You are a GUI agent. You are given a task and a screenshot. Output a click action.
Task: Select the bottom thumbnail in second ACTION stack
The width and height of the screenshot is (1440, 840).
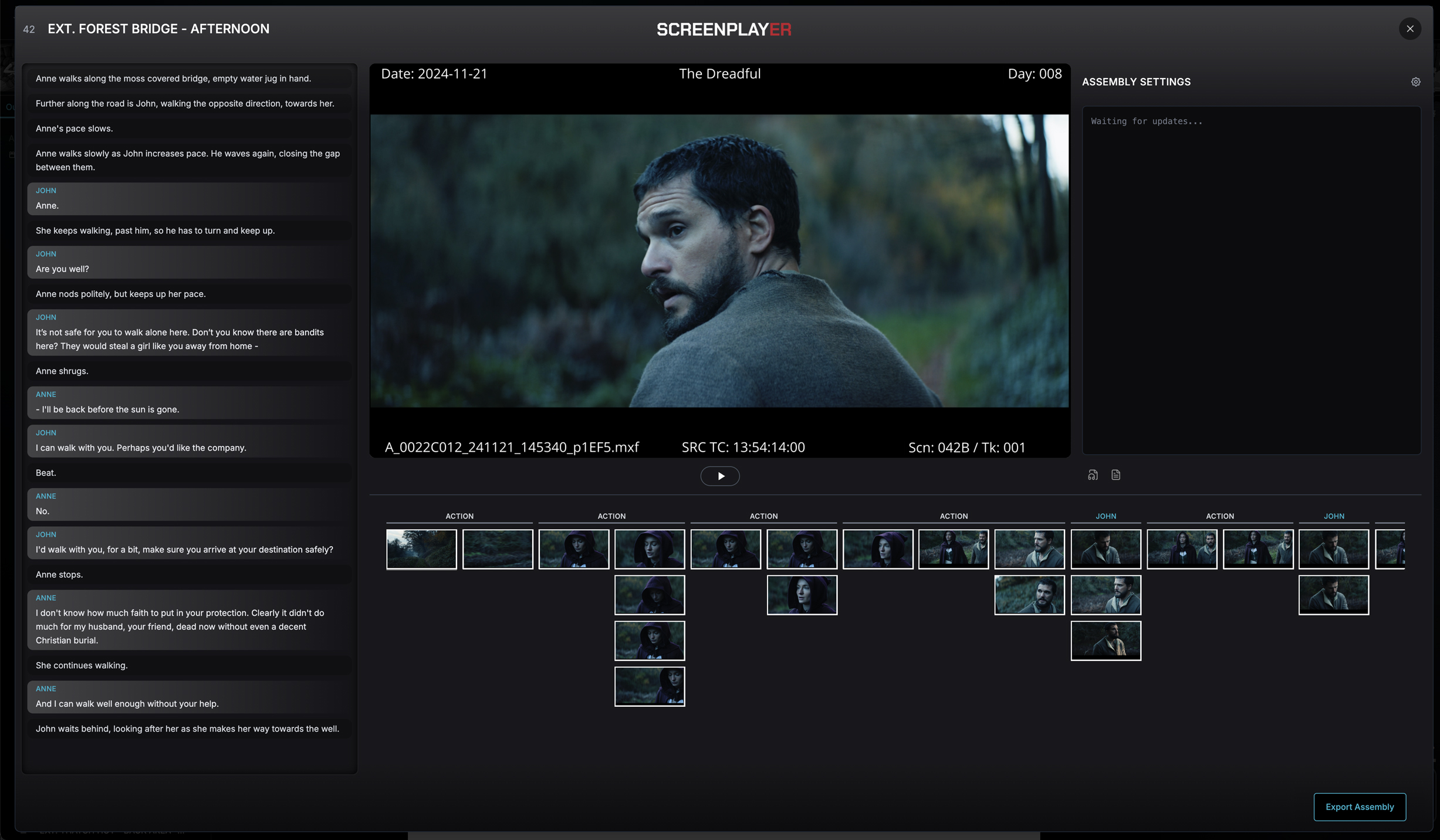tap(649, 686)
